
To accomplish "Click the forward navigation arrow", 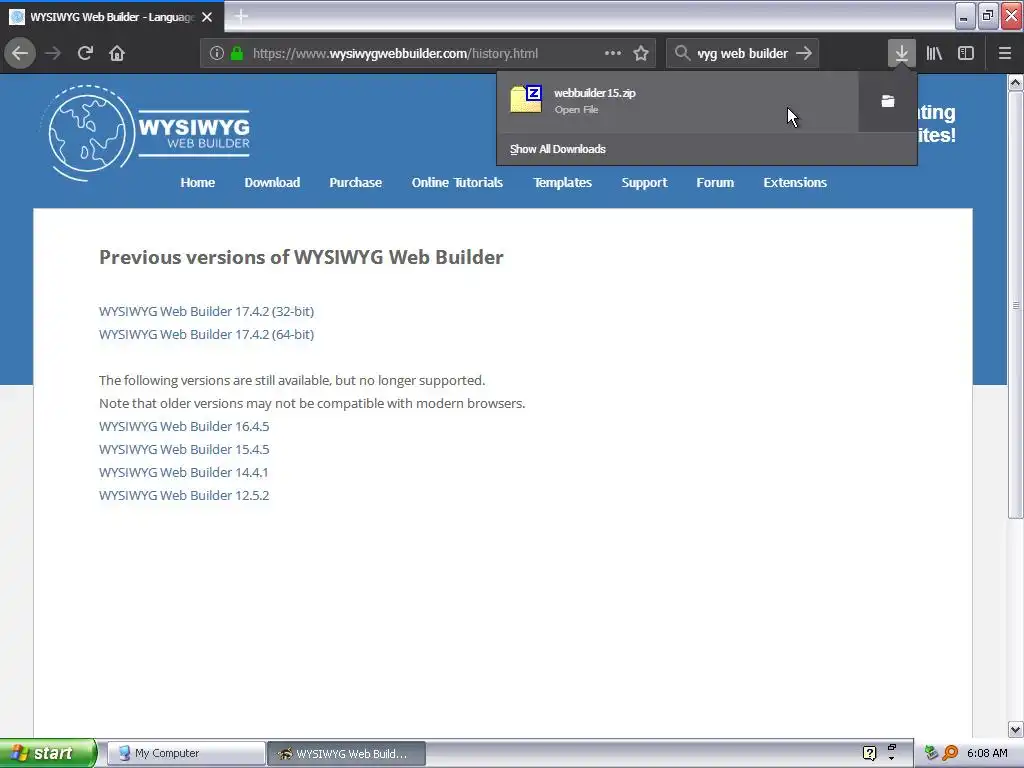I will (53, 53).
